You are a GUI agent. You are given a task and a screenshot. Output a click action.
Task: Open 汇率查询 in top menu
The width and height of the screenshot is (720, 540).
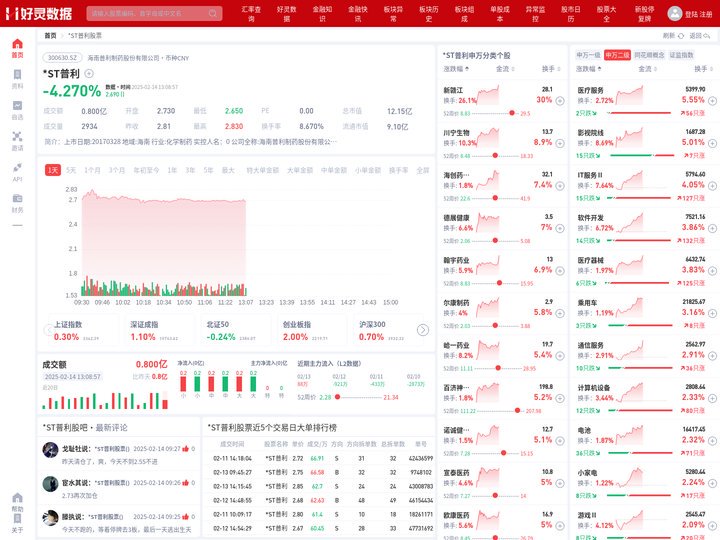(251, 14)
